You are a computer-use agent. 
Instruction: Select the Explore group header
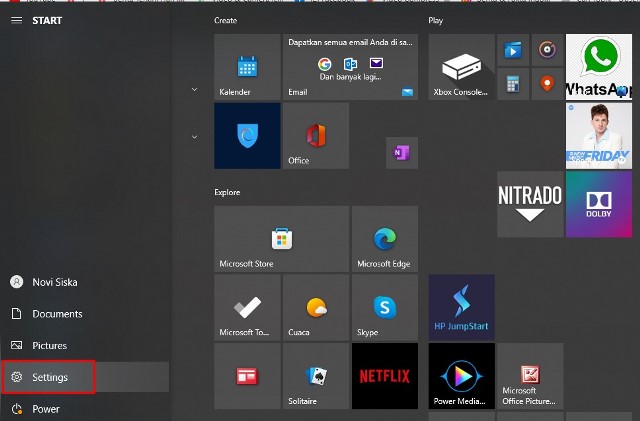(227, 192)
